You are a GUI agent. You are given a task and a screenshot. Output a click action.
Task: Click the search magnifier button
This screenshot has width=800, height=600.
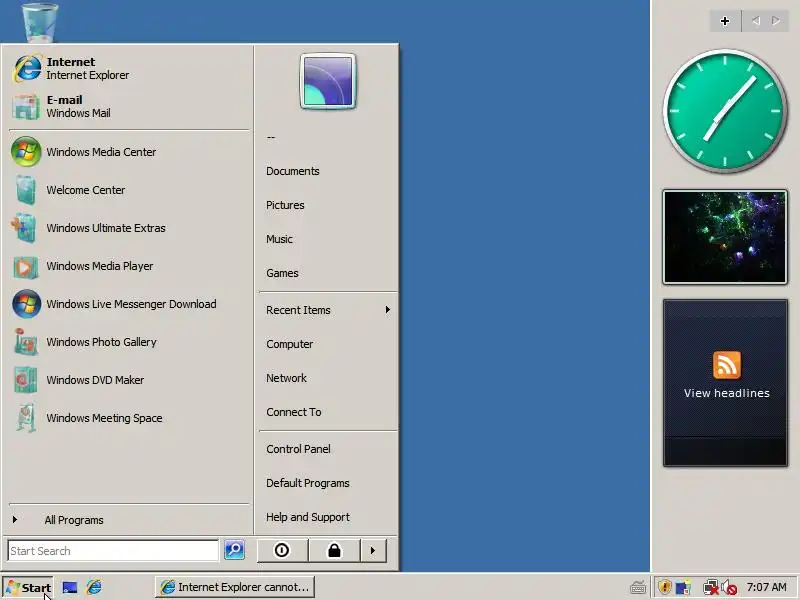(x=234, y=549)
